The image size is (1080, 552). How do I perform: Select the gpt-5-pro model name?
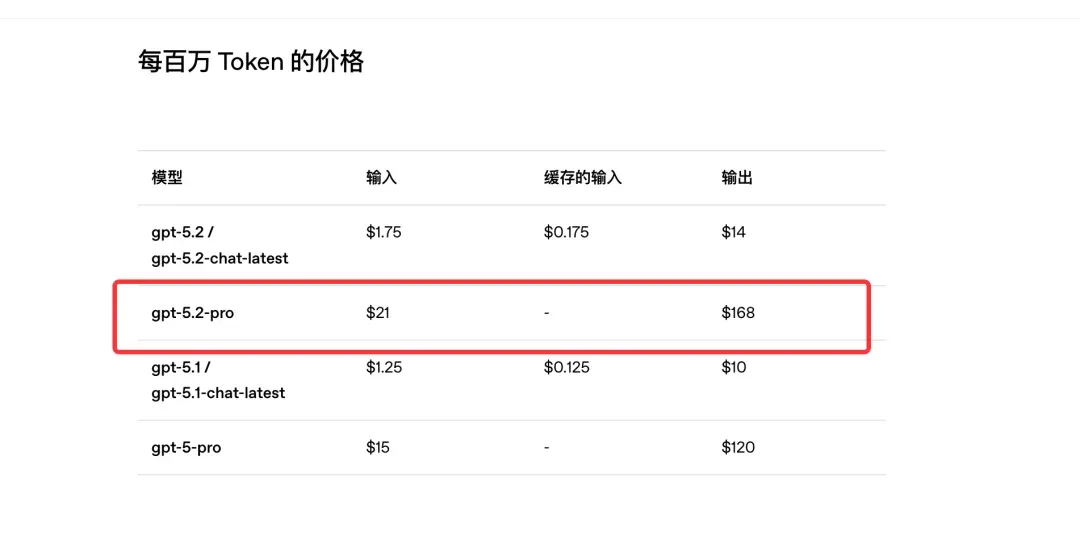(x=186, y=448)
